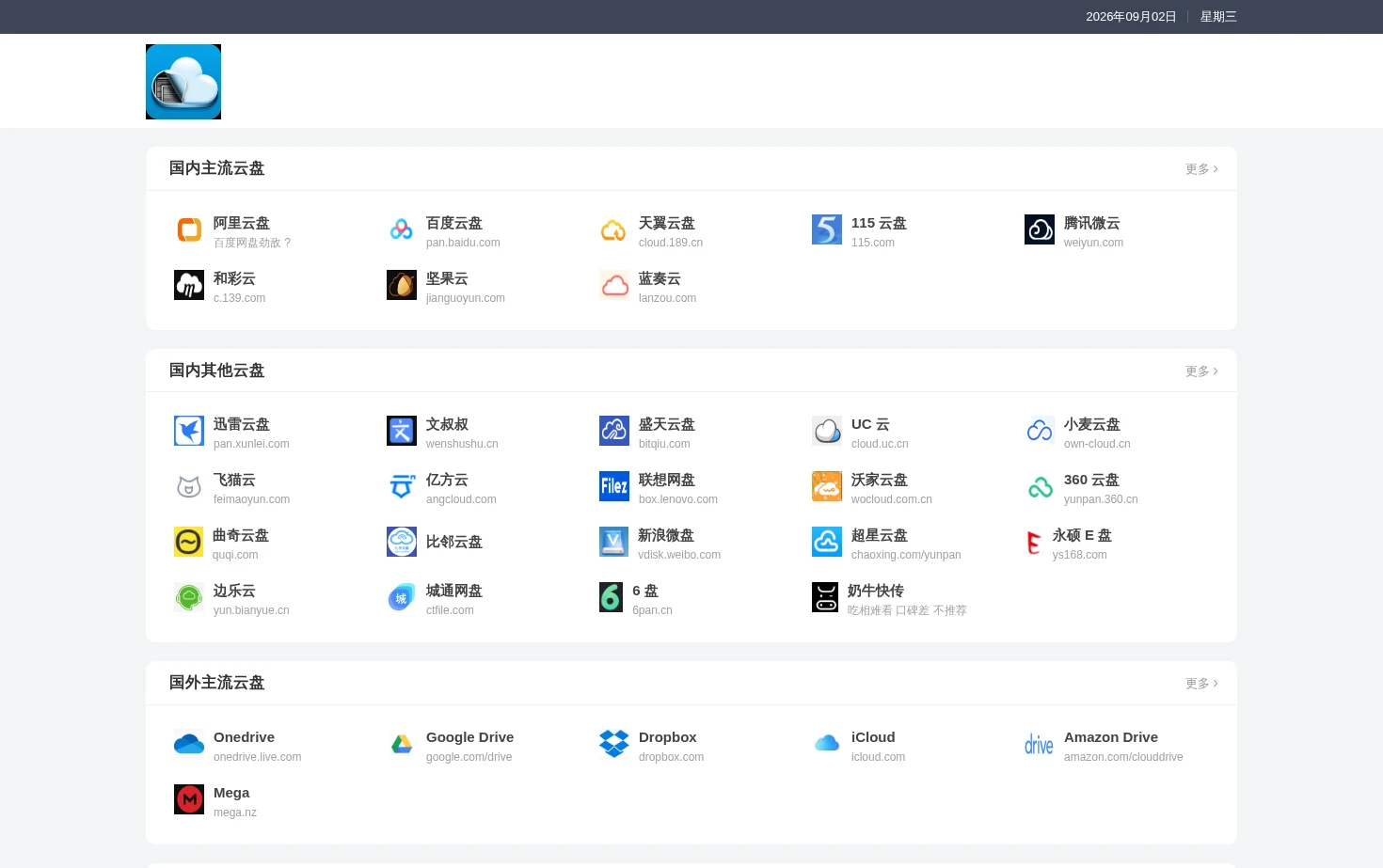Open the 超星云盘 icon
This screenshot has height=868, width=1383.
pos(827,542)
